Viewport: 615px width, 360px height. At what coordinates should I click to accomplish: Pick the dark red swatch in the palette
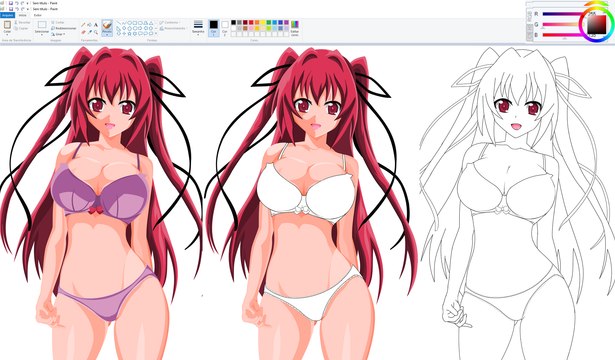point(245,22)
